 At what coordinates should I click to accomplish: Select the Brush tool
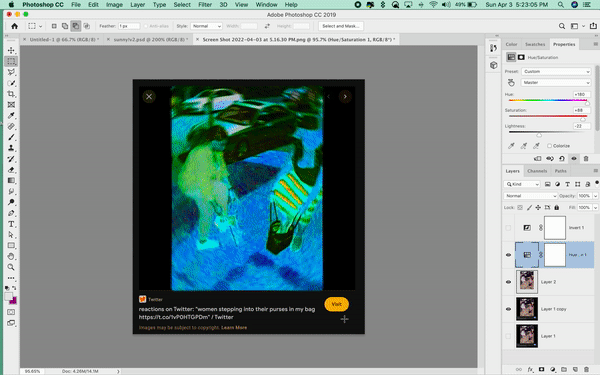(x=11, y=137)
